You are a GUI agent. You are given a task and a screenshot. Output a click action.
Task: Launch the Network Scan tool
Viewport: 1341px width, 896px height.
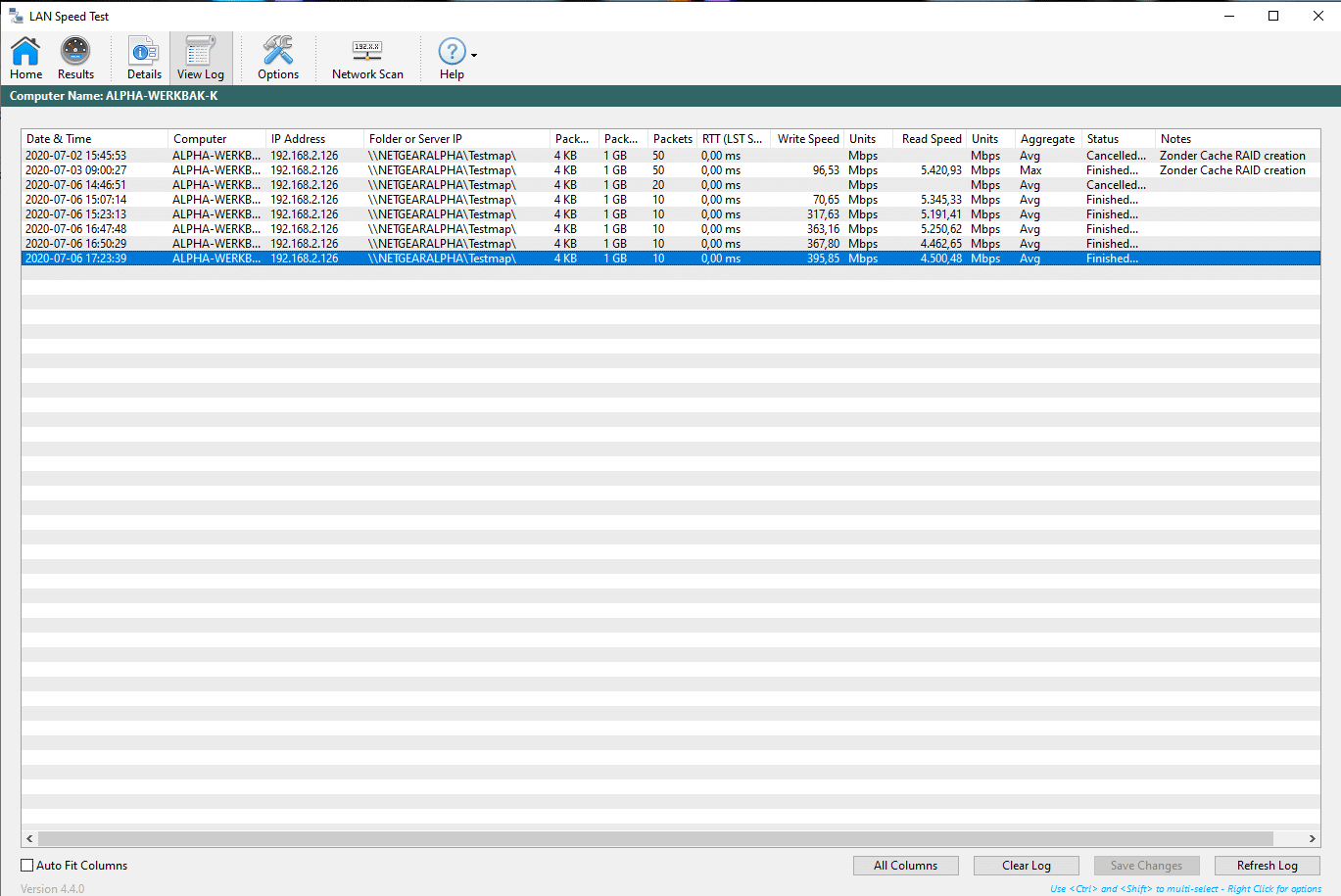click(x=367, y=51)
